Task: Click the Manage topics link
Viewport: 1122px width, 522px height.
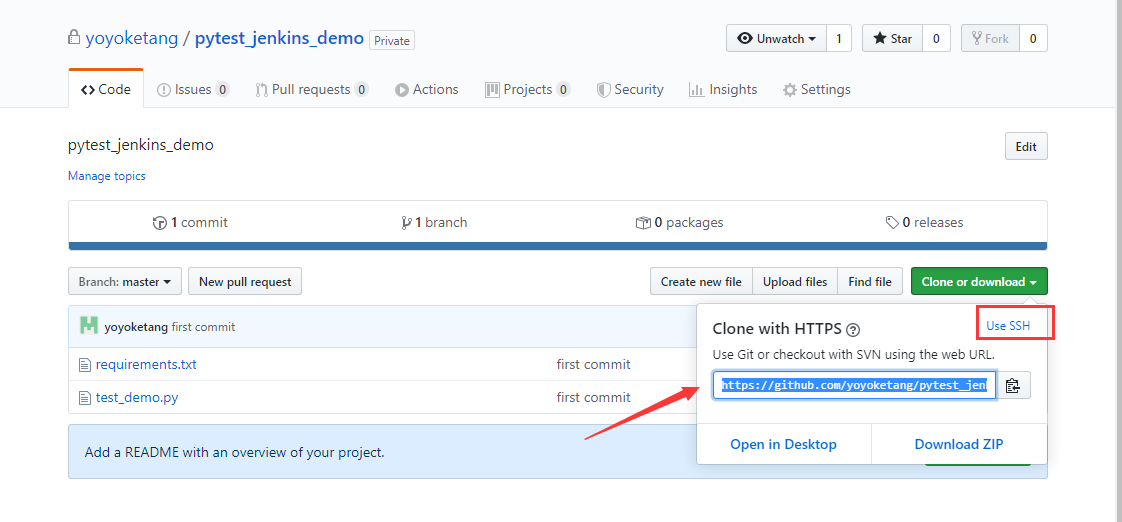Action: 107,176
